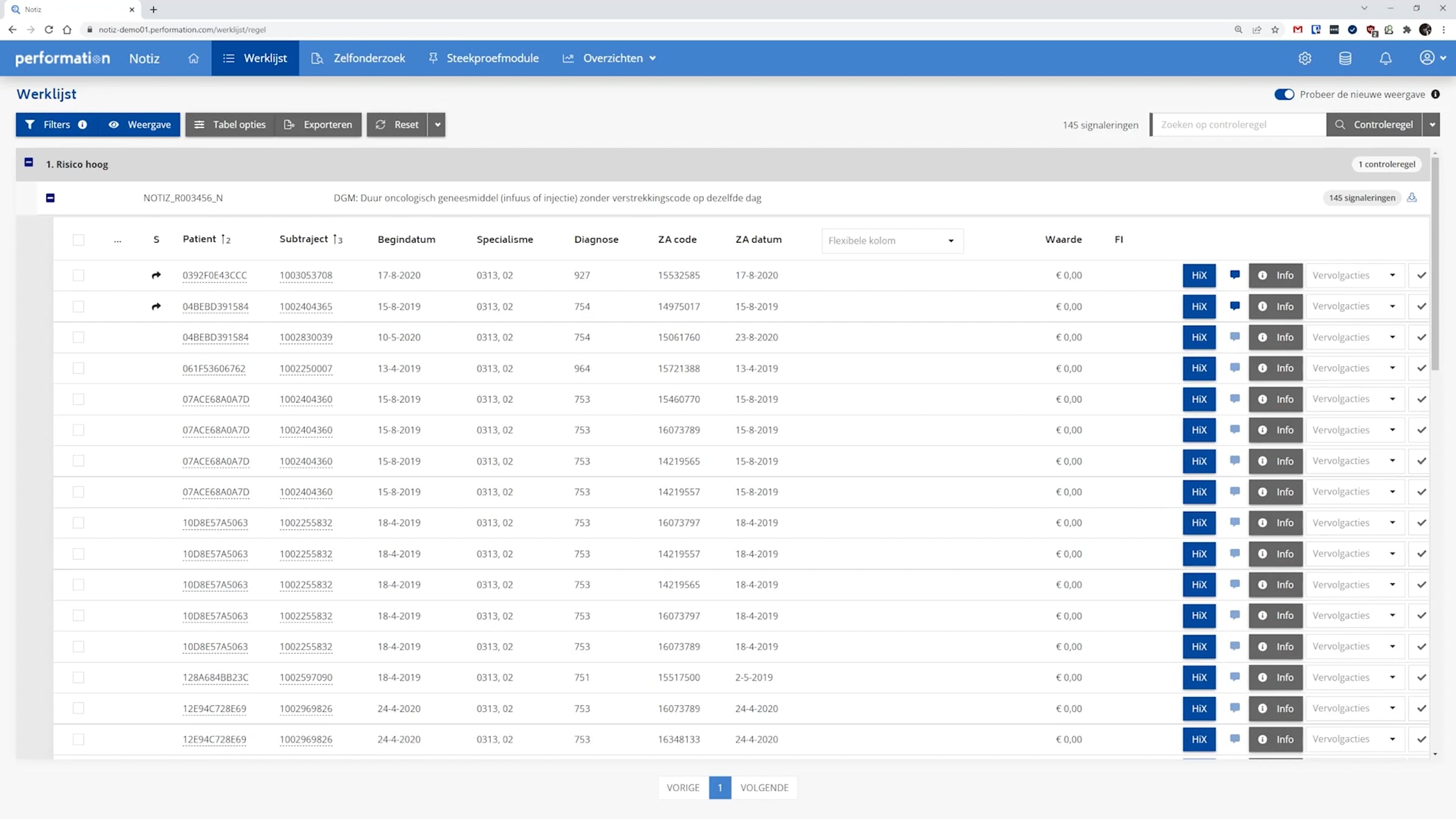Open the Werklijst tab

[255, 58]
